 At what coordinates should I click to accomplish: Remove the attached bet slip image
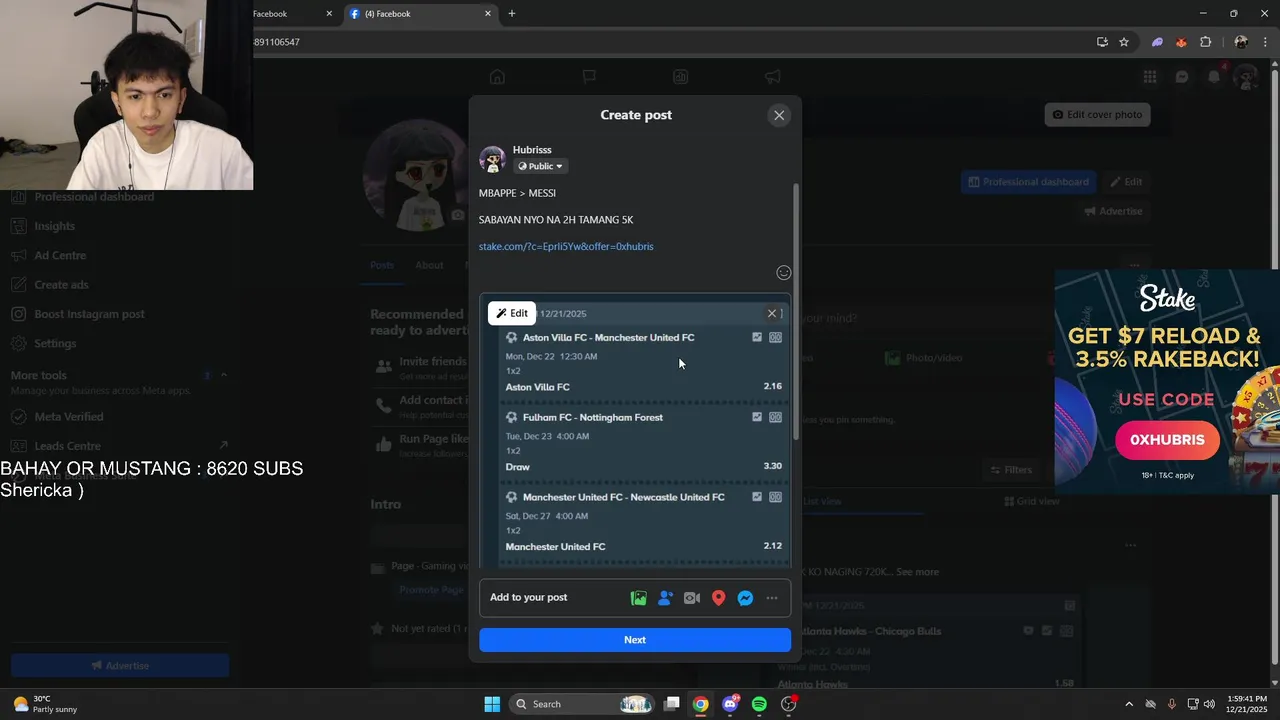772,313
